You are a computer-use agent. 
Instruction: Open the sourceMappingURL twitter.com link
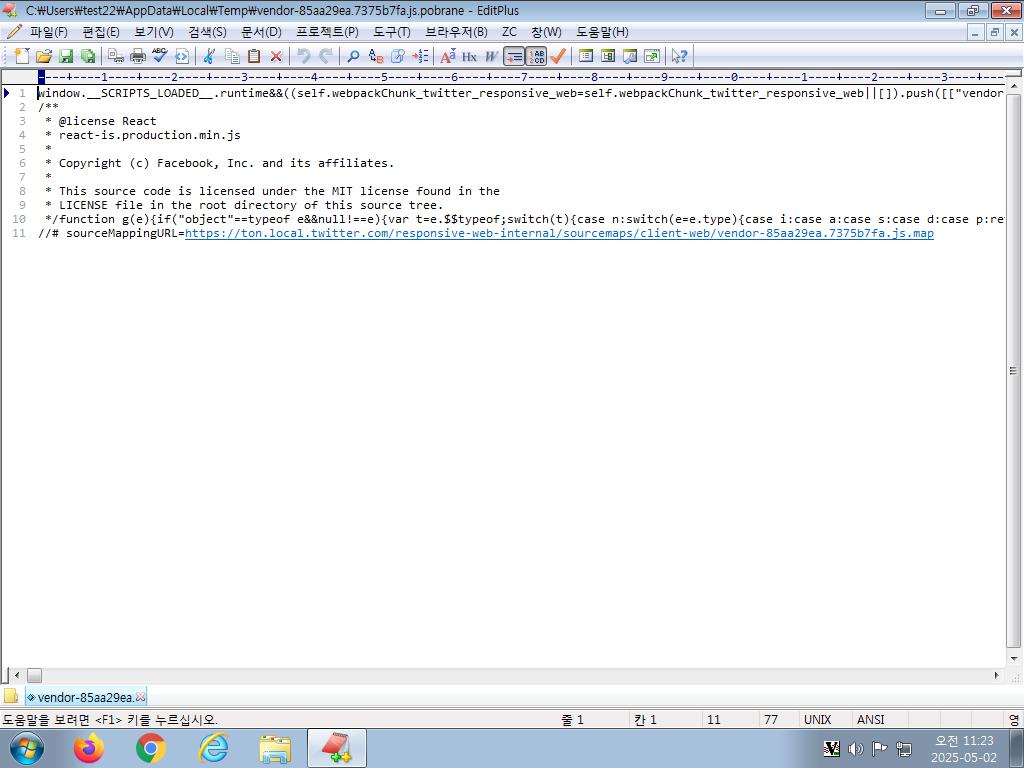coord(559,233)
